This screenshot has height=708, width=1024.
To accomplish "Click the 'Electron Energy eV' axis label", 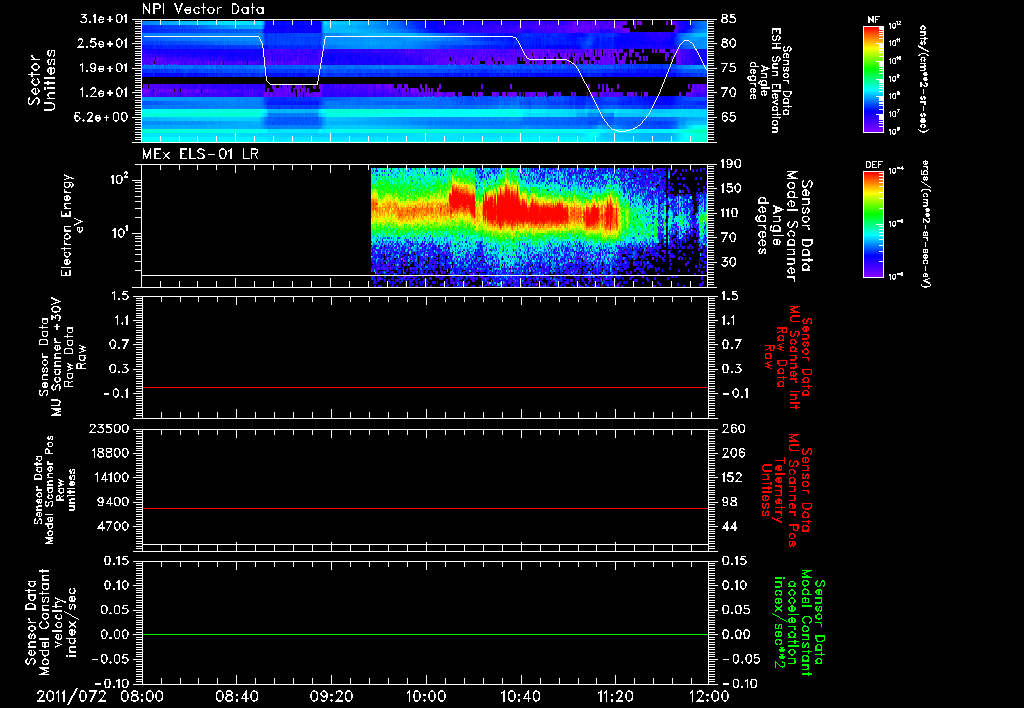I will click(71, 225).
